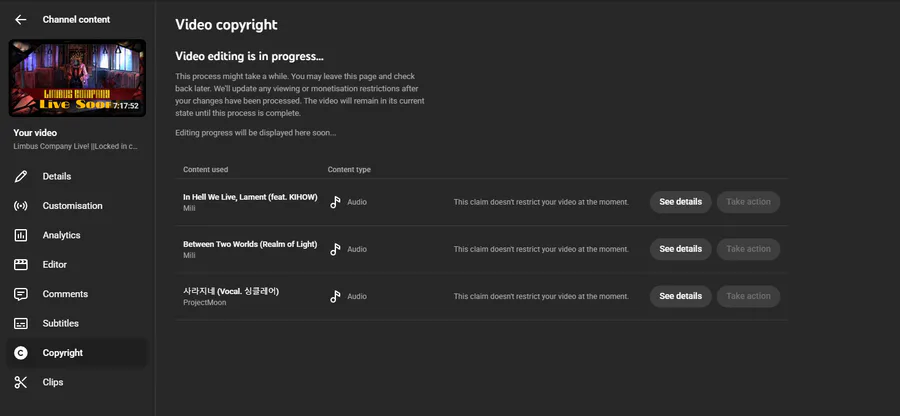Screen dimensions: 900x416
Task: Click the Editor clapperboard icon
Action: point(21,265)
